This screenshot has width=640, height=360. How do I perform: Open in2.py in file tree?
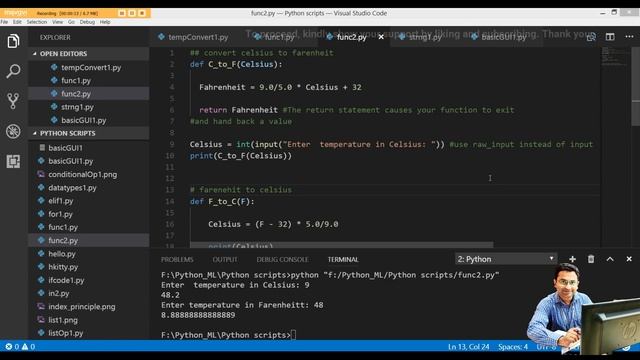pos(89,293)
